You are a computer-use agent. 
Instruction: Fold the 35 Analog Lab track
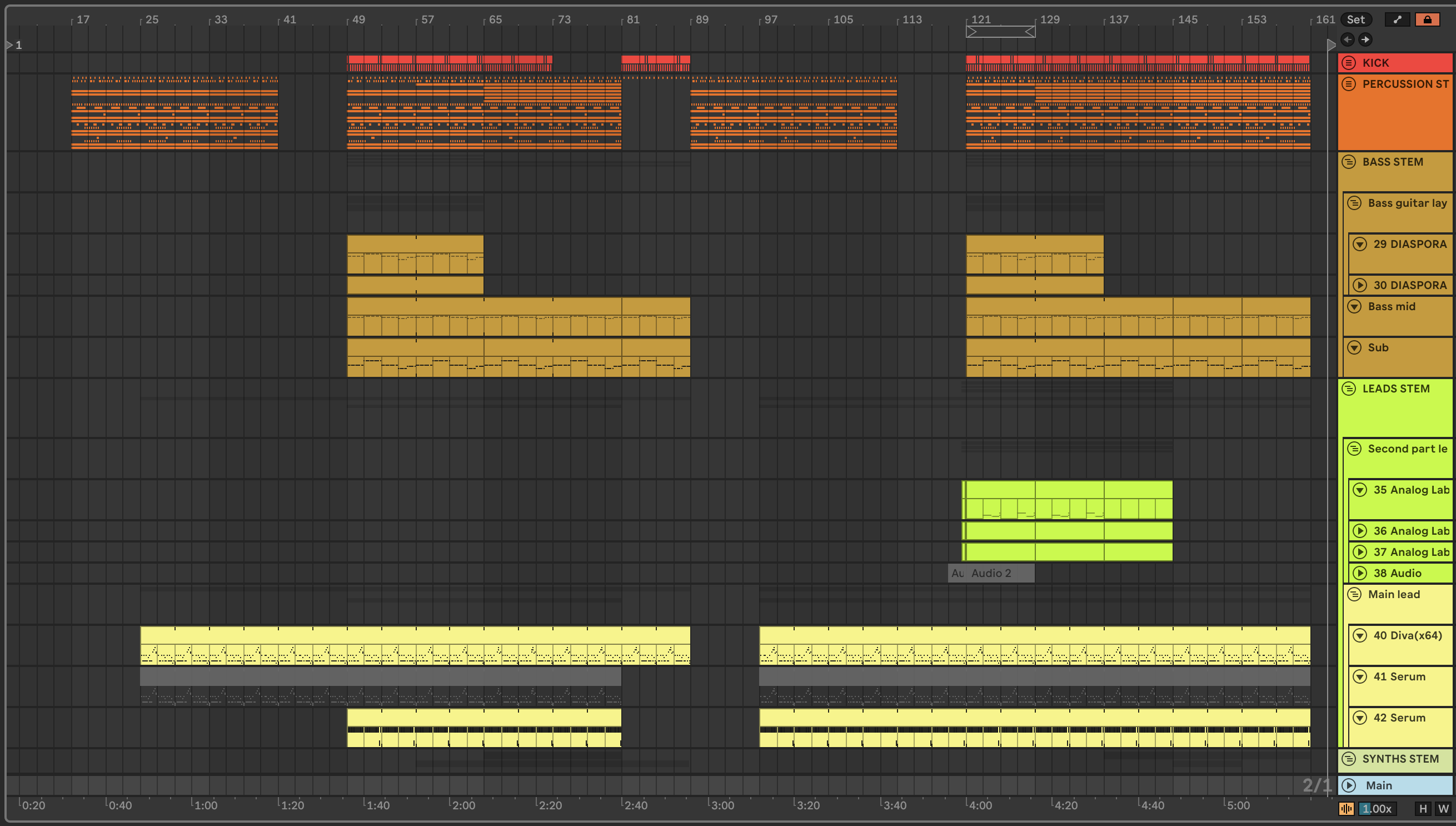click(1360, 490)
